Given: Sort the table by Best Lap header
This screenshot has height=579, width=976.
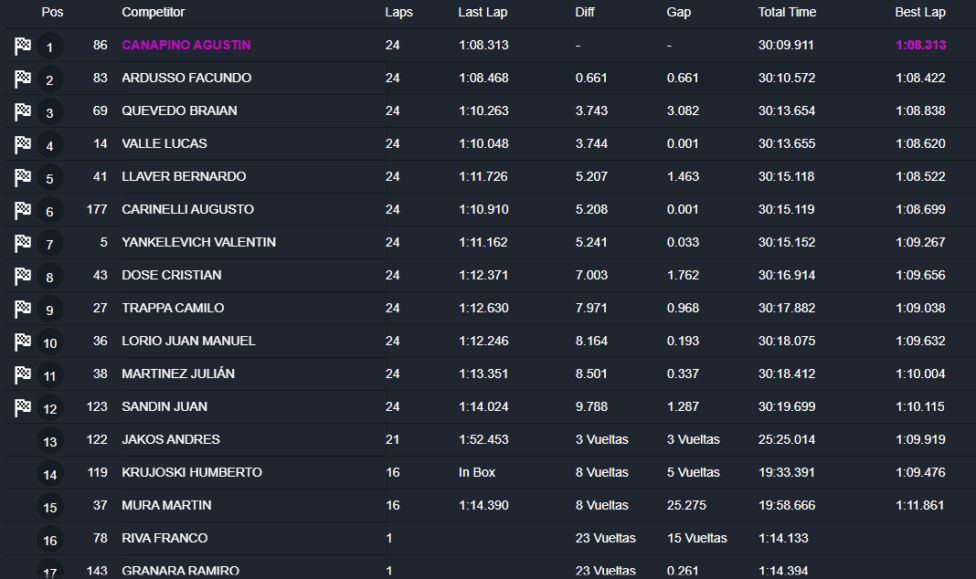Looking at the screenshot, I should (920, 12).
